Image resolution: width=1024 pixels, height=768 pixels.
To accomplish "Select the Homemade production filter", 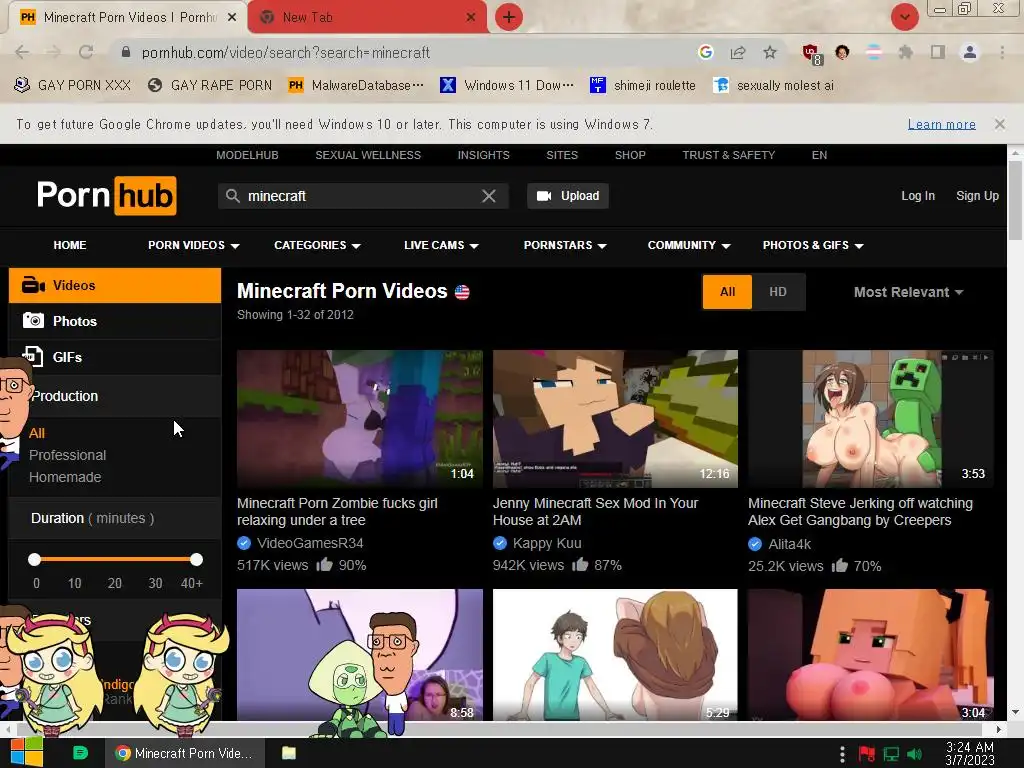I will 65,477.
